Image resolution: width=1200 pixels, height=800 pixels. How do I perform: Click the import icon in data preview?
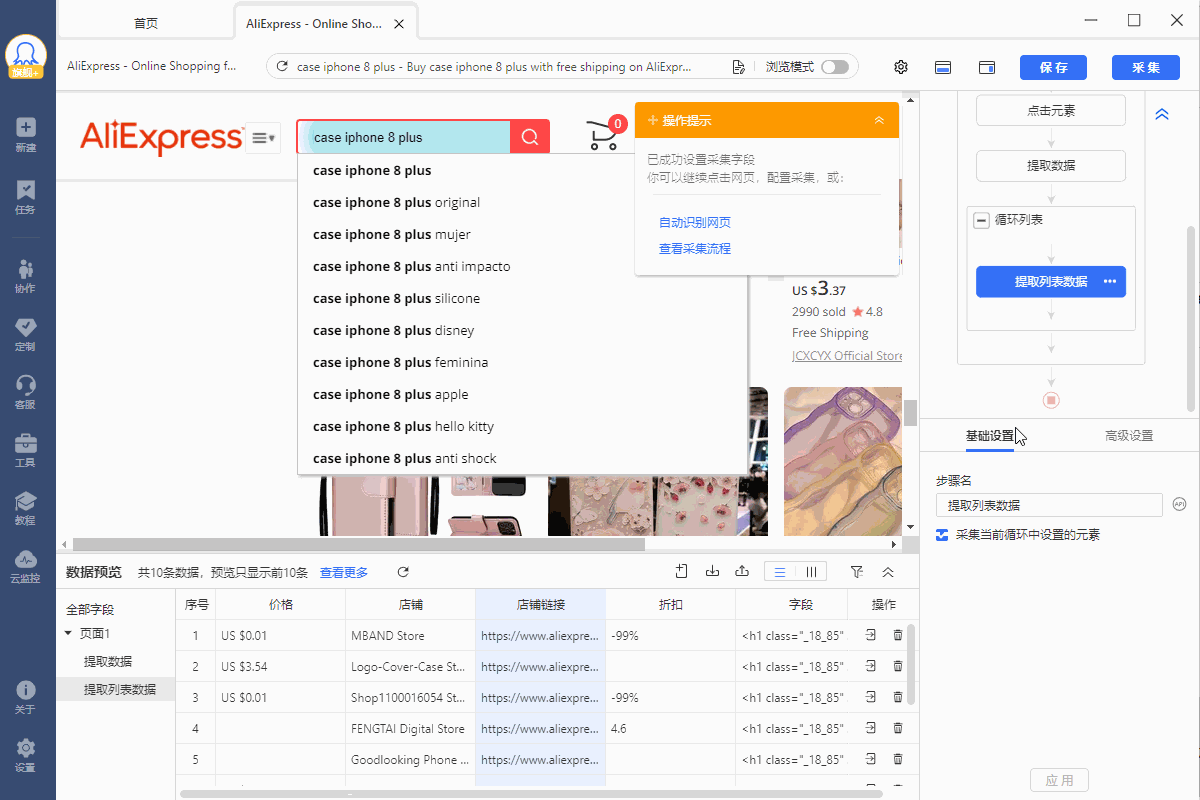(712, 571)
